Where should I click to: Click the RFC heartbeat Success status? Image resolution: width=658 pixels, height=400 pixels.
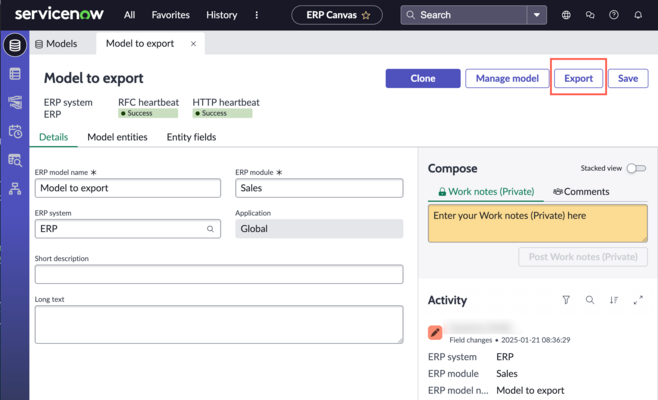[148, 113]
